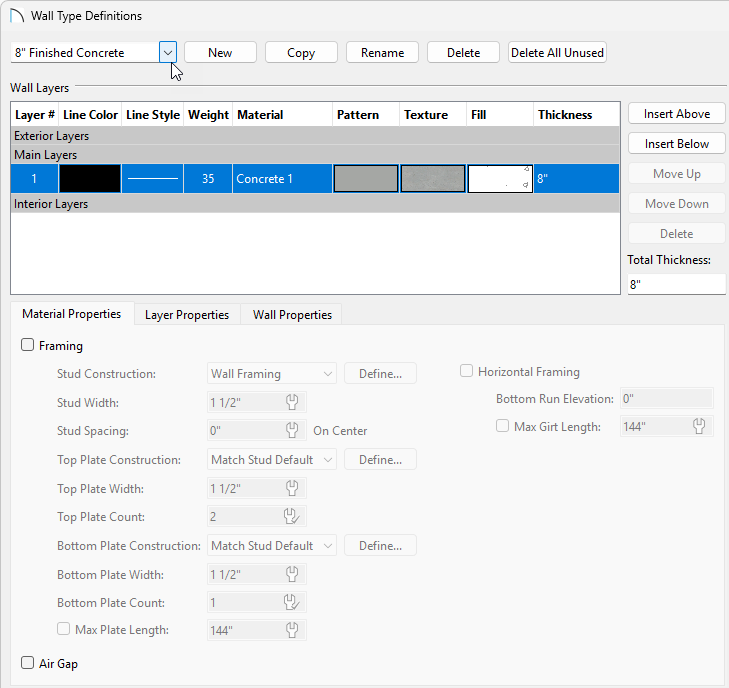This screenshot has height=688, width=729.
Task: Click the Move Up button
Action: tap(676, 174)
